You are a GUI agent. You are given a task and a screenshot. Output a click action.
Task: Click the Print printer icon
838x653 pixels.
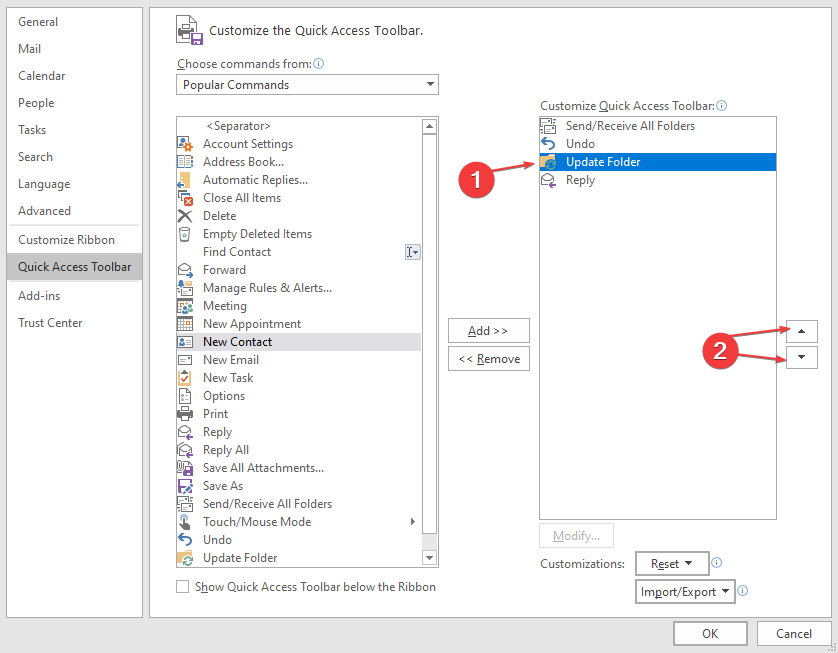[x=185, y=414]
